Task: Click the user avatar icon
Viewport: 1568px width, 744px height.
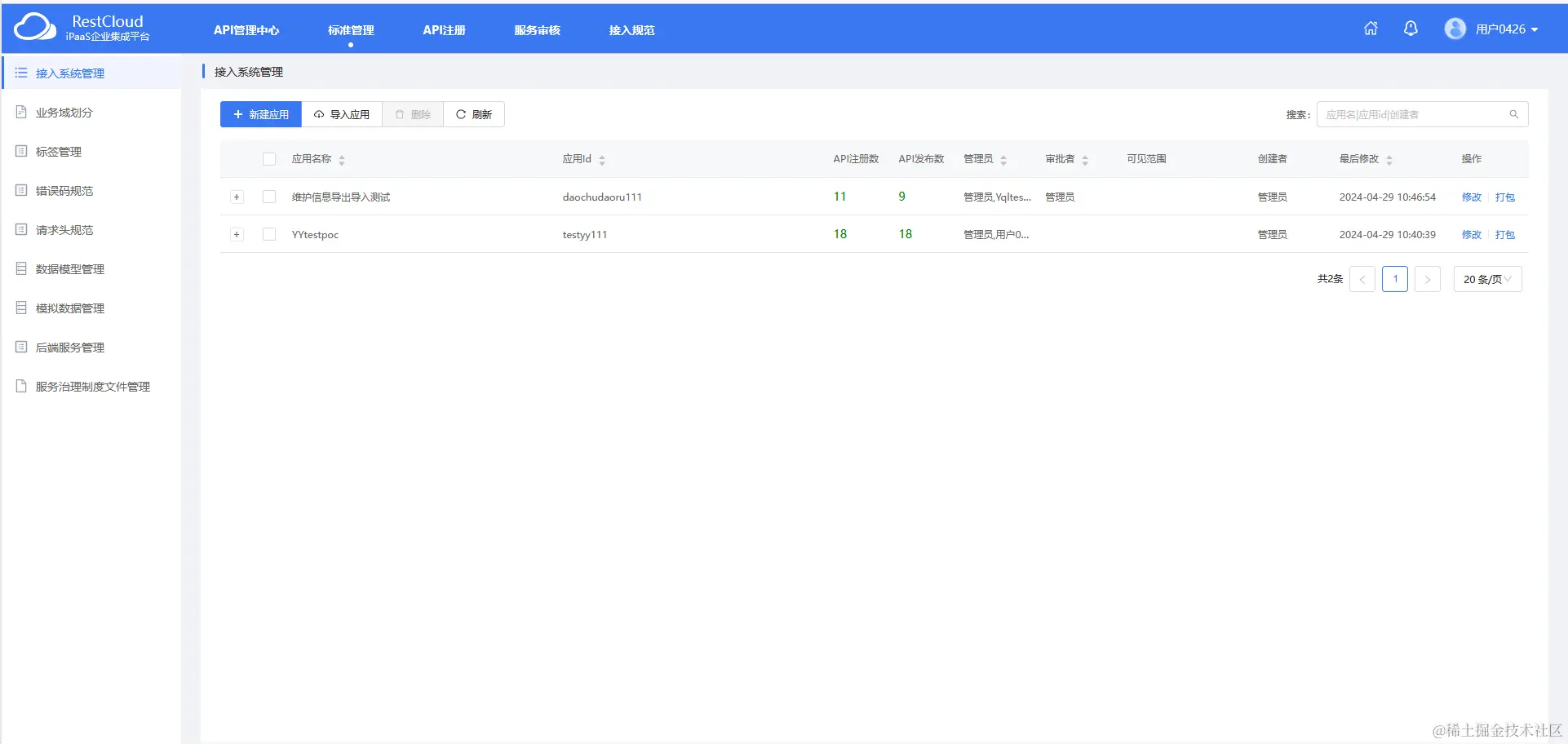Action: point(1455,29)
